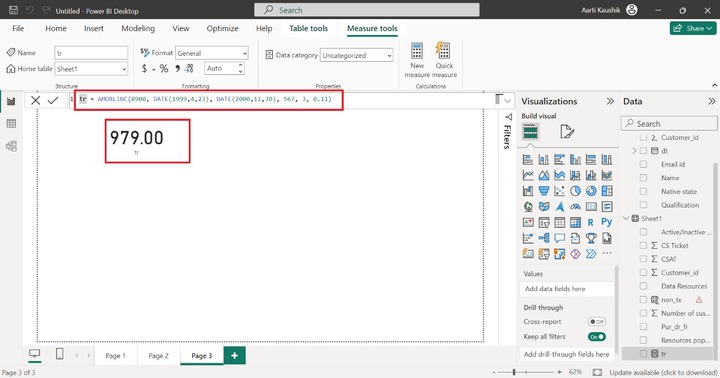Viewport: 720px width, 378px height.
Task: Add a new page with plus button
Action: (x=235, y=355)
